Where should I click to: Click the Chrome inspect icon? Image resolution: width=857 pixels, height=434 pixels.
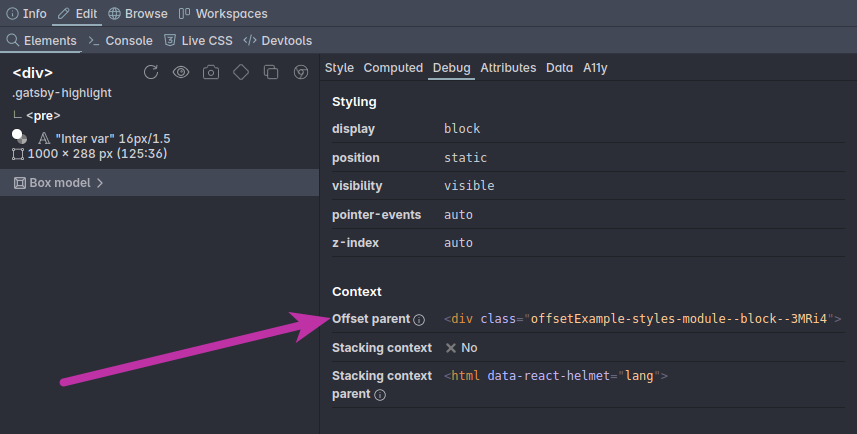pyautogui.click(x=301, y=72)
